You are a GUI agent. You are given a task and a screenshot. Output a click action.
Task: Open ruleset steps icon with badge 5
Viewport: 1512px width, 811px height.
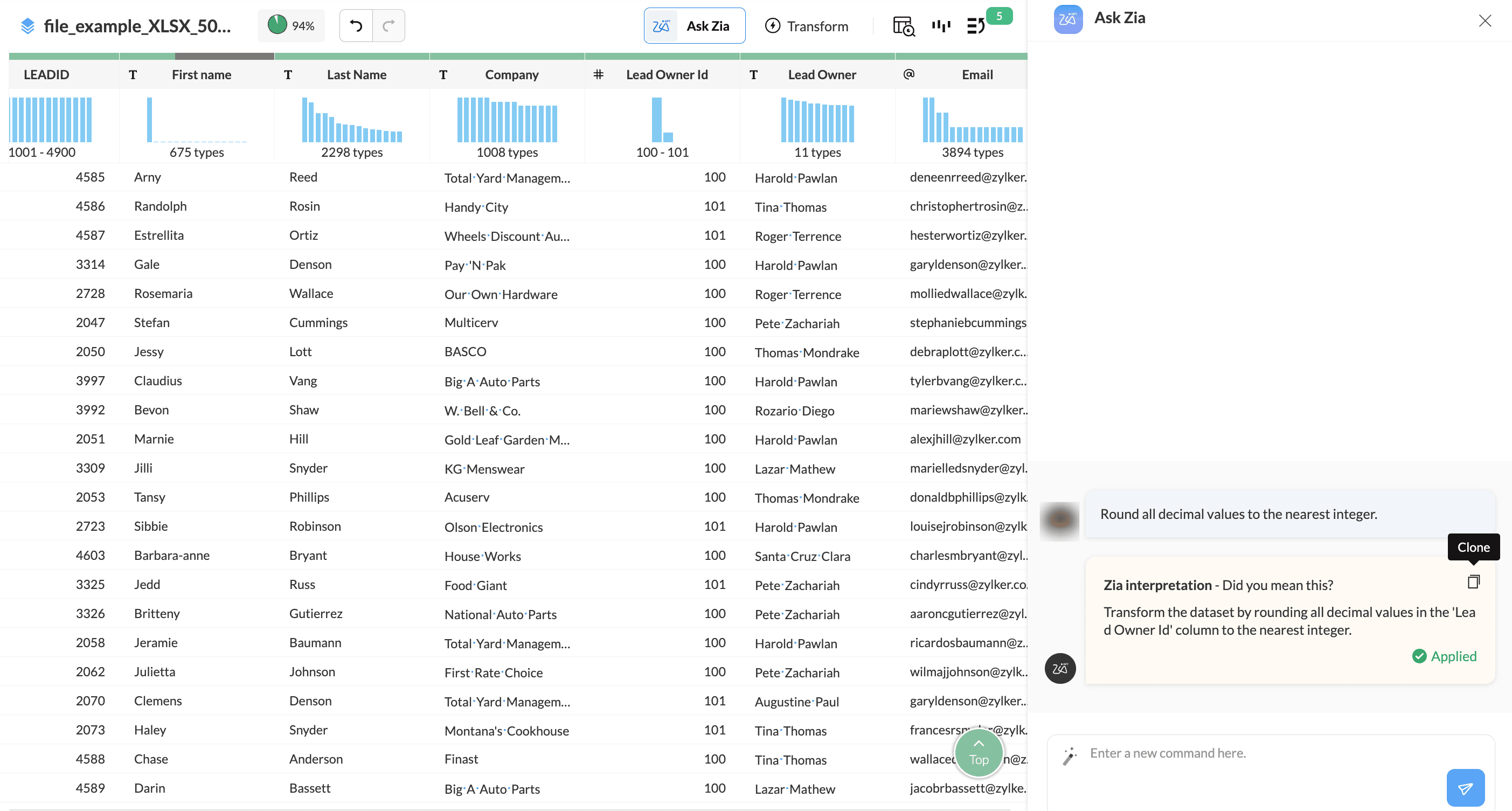976,26
